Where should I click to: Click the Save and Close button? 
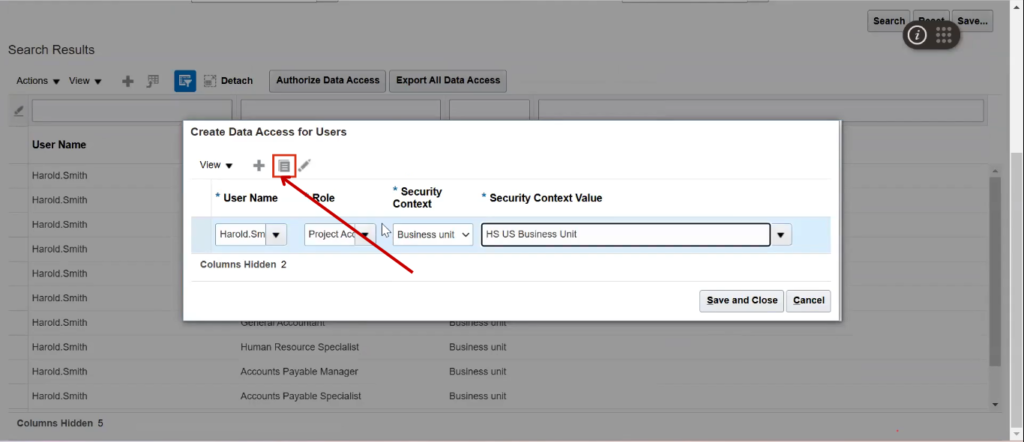pyautogui.click(x=741, y=300)
